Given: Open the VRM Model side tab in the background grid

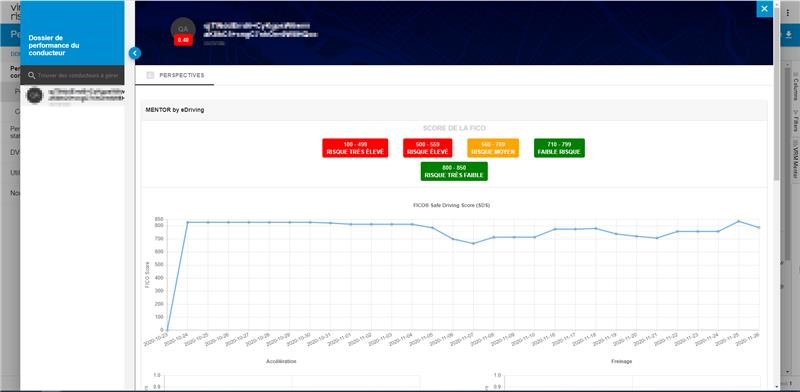Looking at the screenshot, I should [x=795, y=160].
